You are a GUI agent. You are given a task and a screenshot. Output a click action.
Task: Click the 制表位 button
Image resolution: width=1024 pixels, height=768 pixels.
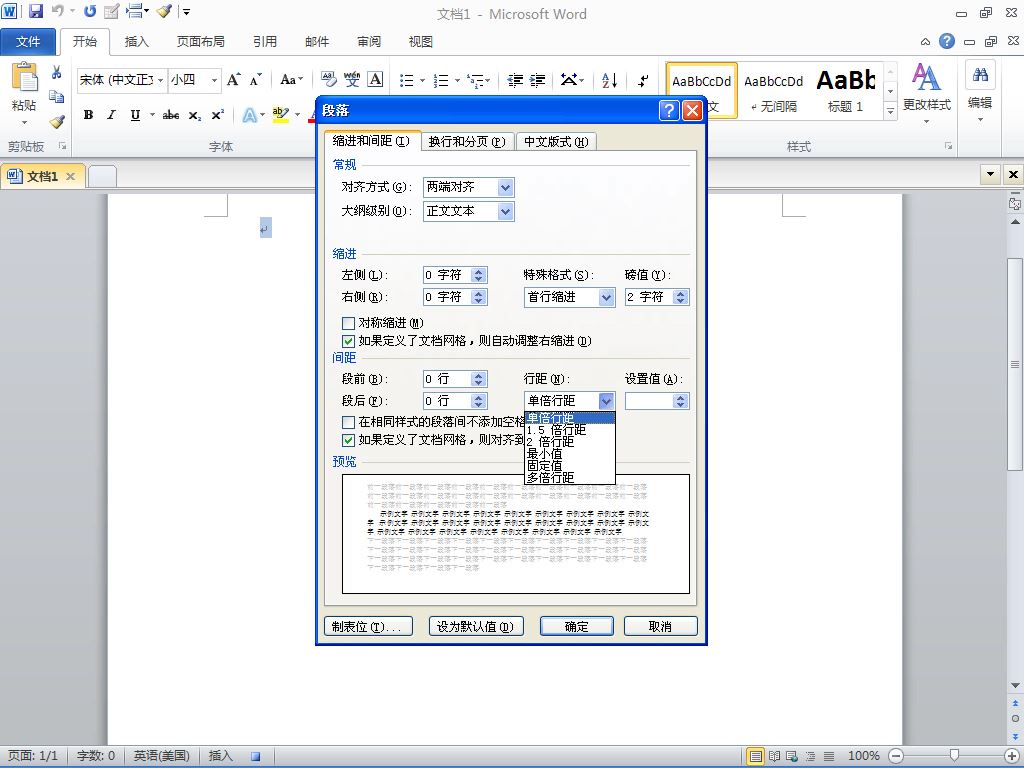point(368,626)
